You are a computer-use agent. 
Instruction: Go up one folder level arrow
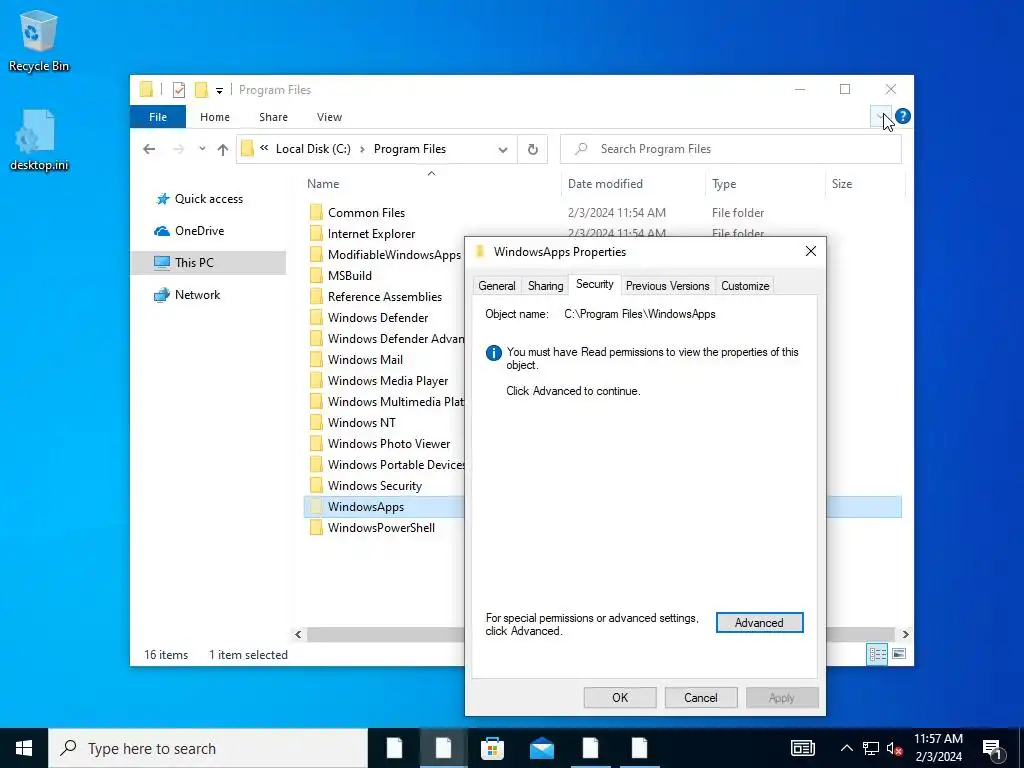(x=223, y=150)
